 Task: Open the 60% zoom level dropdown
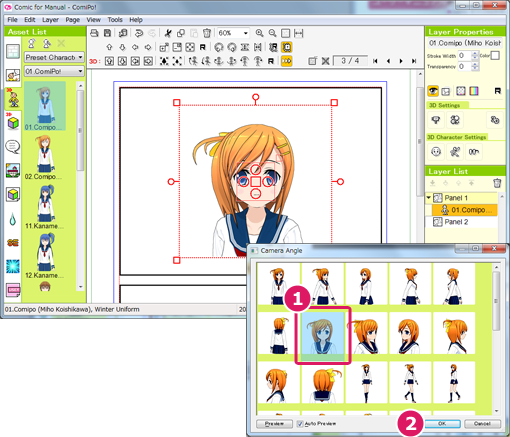(233, 33)
